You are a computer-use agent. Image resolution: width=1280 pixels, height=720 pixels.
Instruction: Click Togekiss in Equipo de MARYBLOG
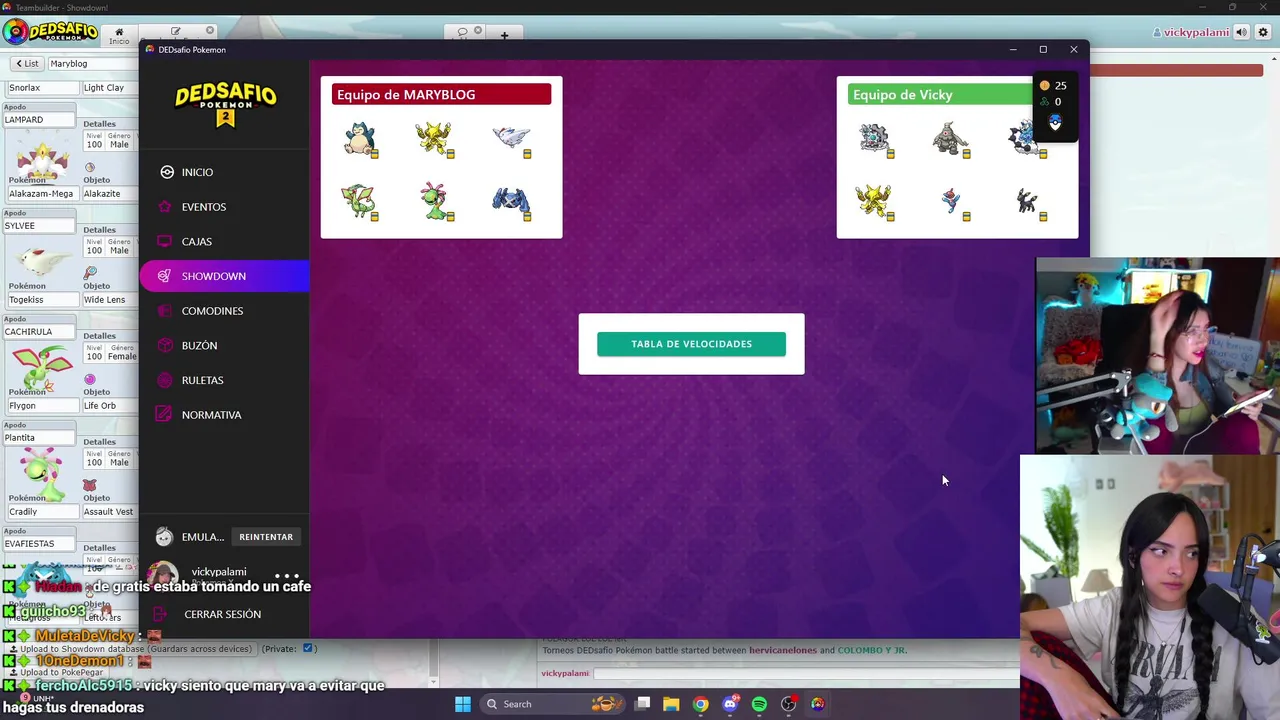coord(511,139)
